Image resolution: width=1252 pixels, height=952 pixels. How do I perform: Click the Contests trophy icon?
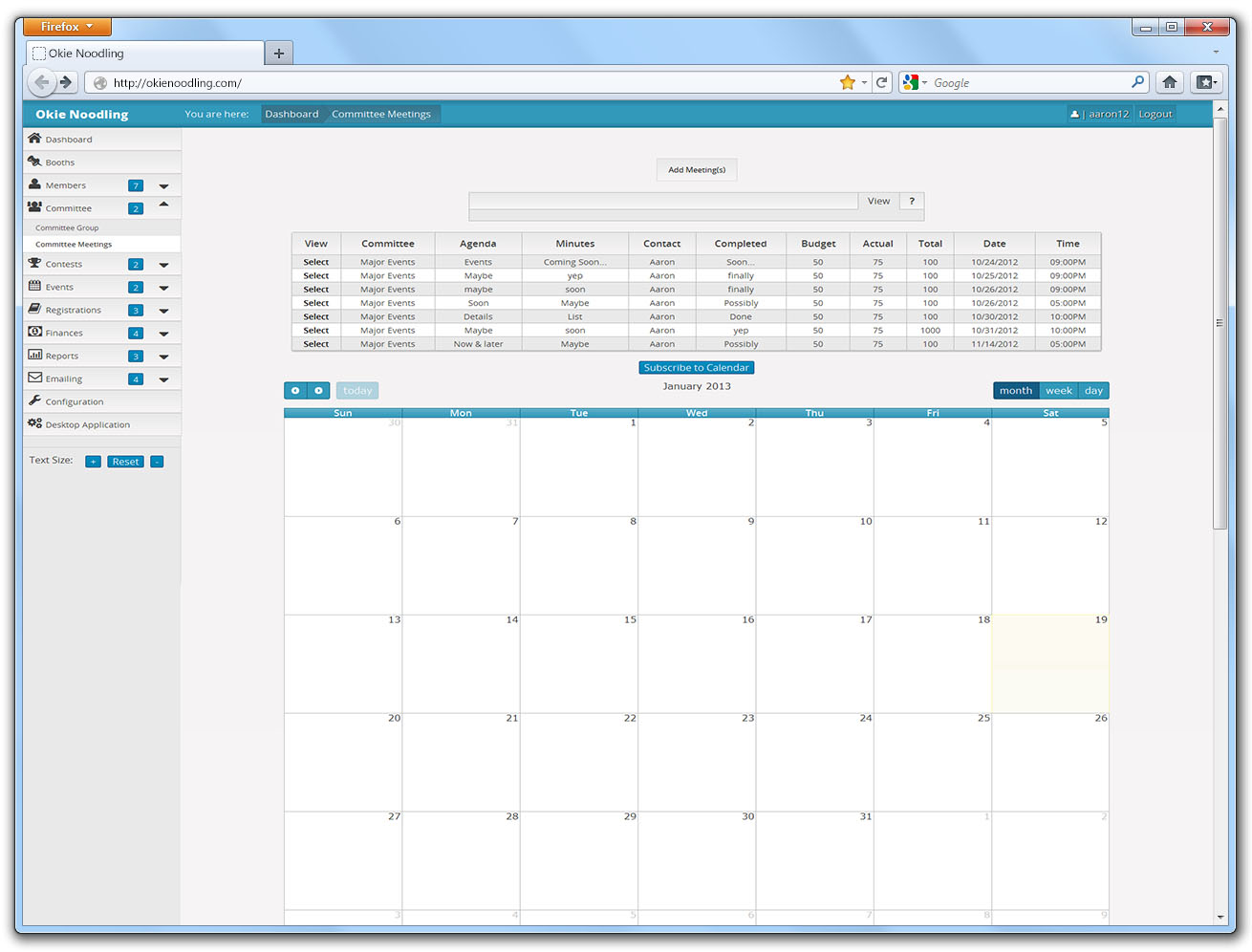tap(34, 263)
